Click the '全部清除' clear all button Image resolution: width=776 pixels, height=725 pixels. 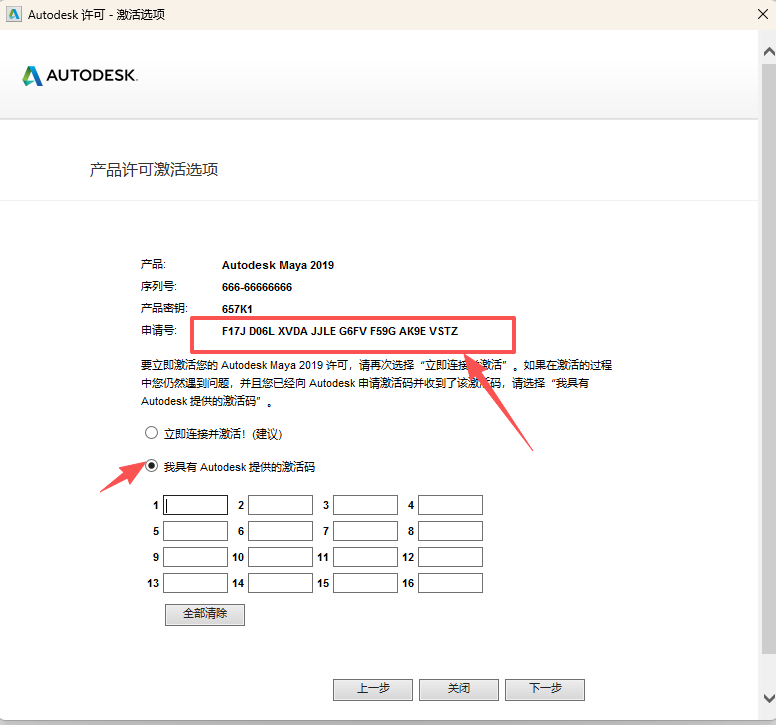pyautogui.click(x=205, y=614)
